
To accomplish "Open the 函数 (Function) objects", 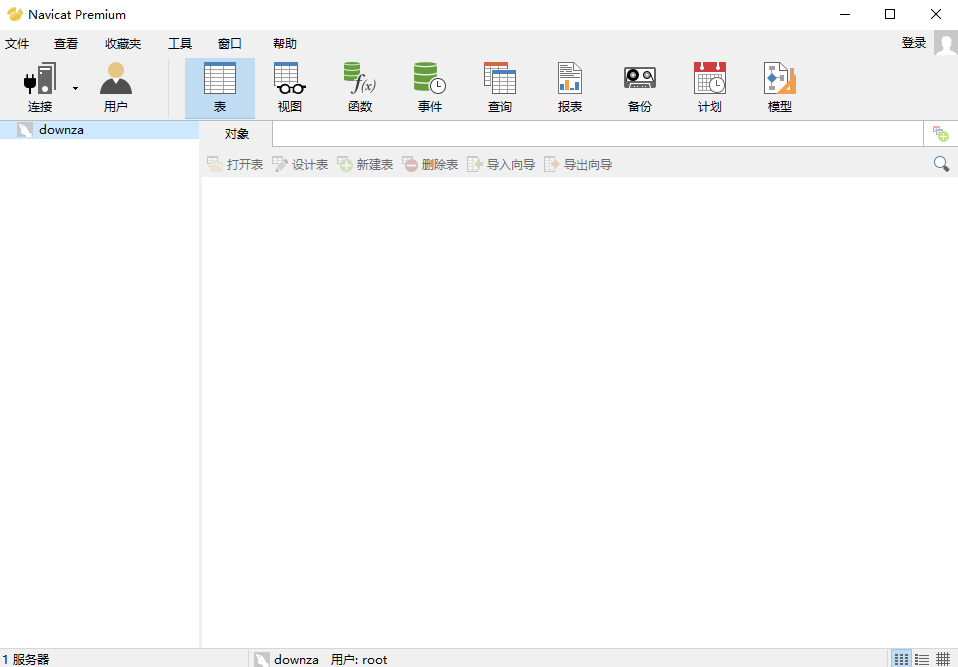I will (x=360, y=88).
